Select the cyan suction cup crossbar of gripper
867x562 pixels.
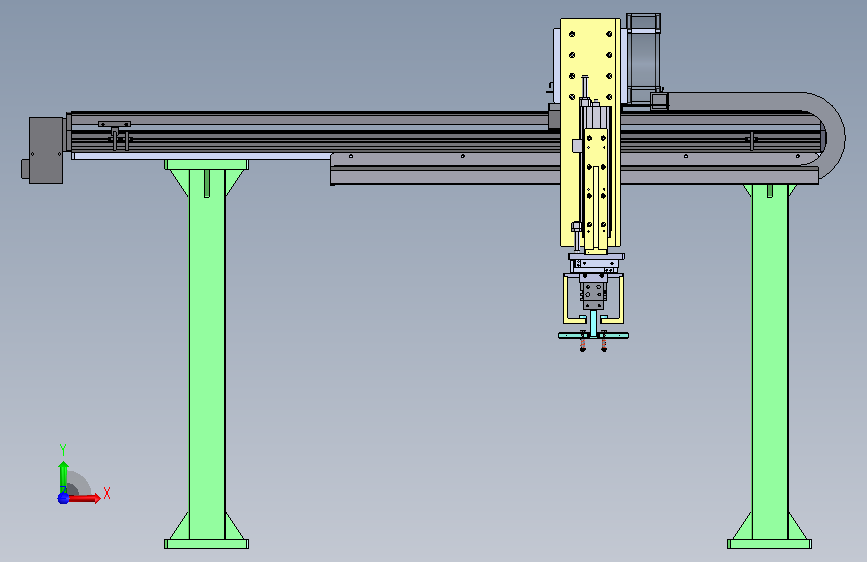(593, 335)
